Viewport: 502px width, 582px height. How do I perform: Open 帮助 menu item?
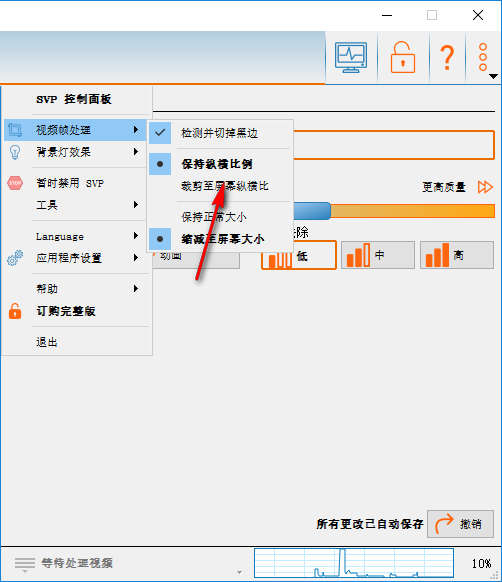tap(75, 289)
